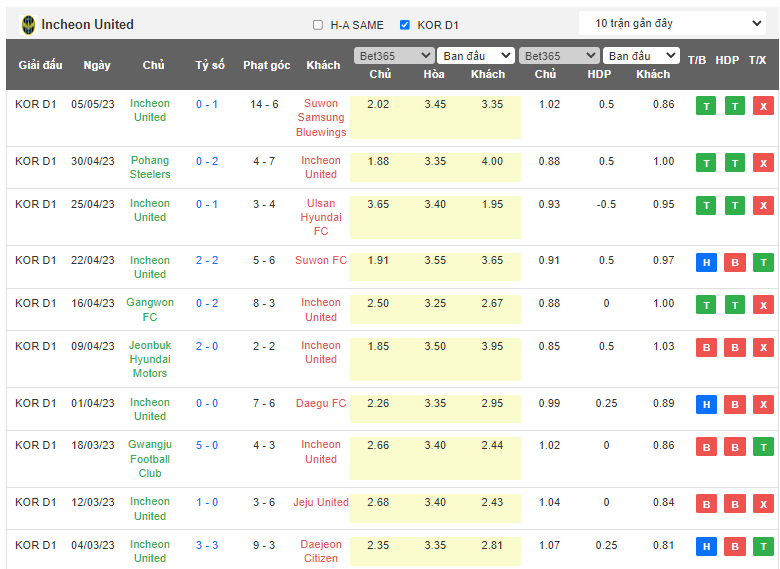Open the '10 trận gần đây' dropdown

672,23
